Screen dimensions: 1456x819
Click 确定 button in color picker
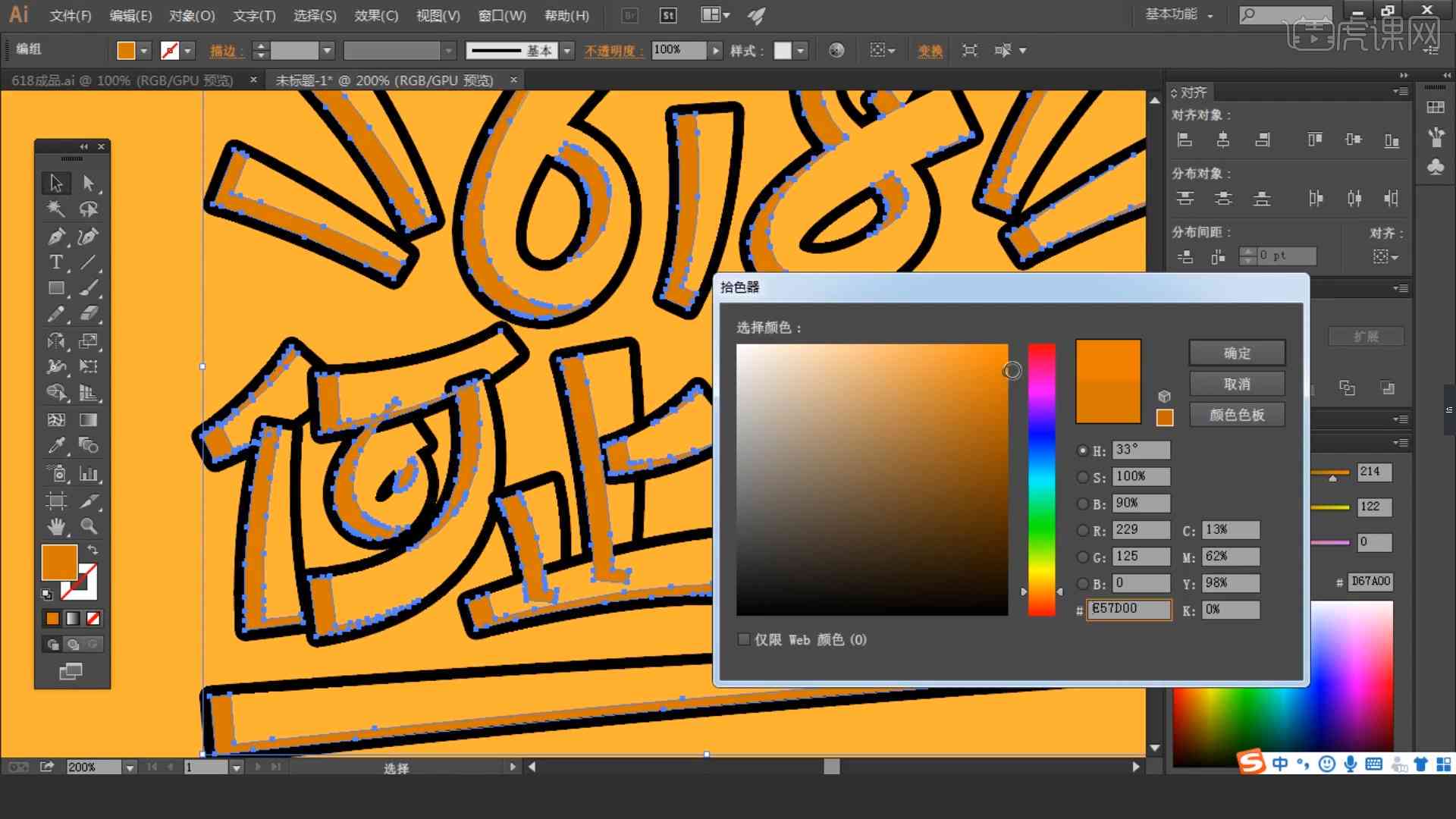click(x=1237, y=353)
